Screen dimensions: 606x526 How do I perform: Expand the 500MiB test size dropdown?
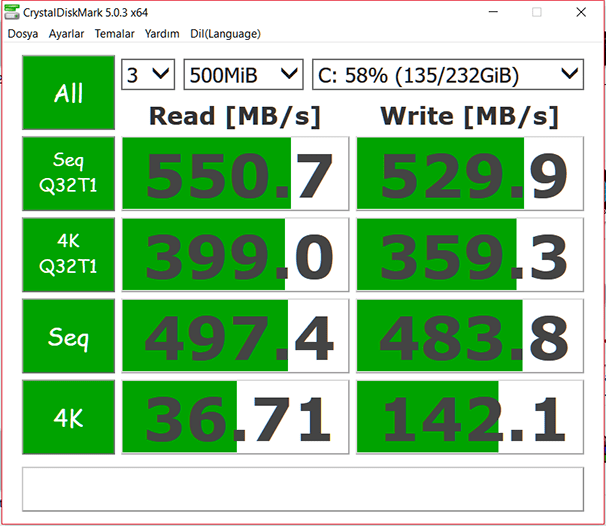click(243, 74)
